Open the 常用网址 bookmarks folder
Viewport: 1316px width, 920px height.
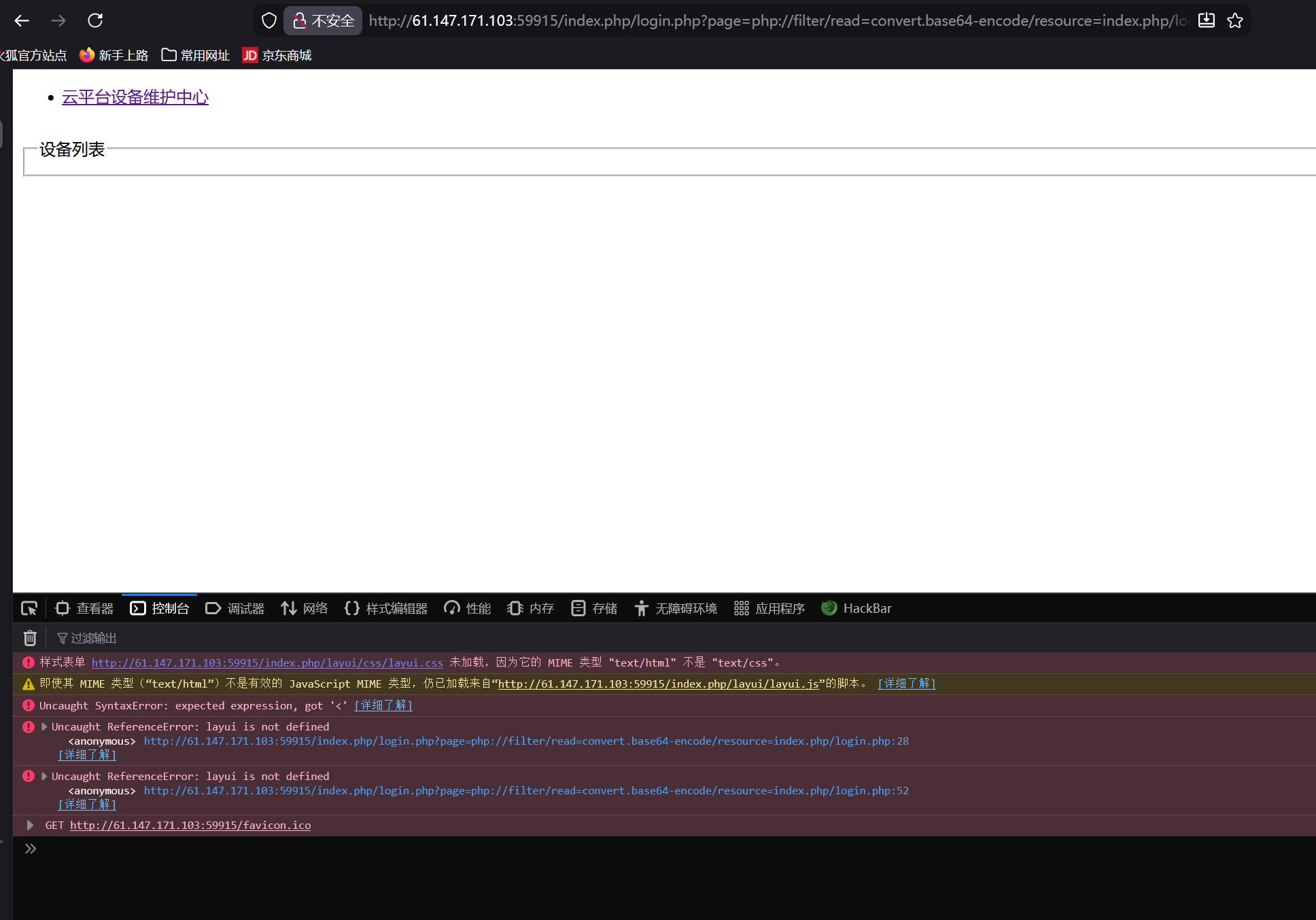click(196, 55)
